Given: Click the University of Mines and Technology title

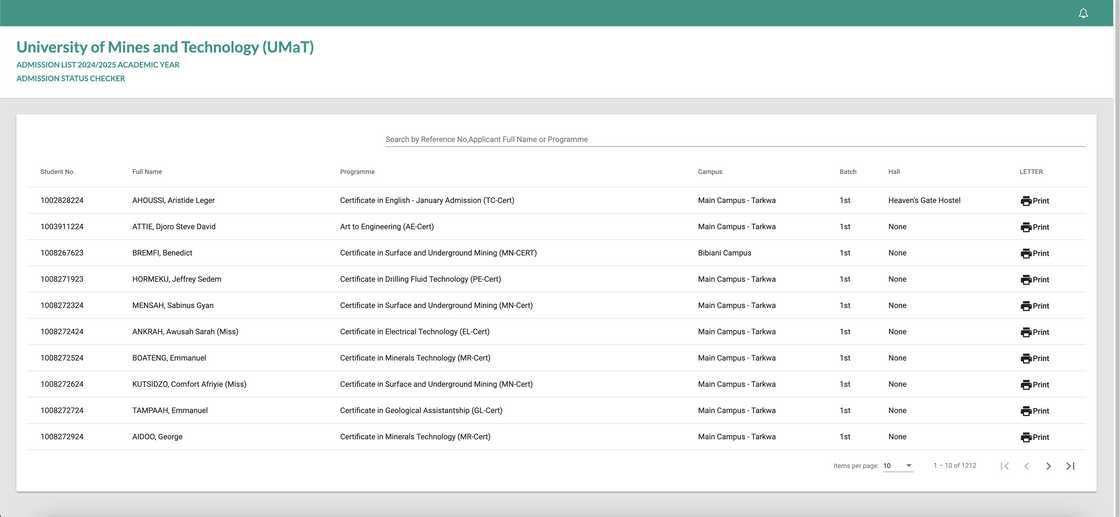Looking at the screenshot, I should point(165,47).
